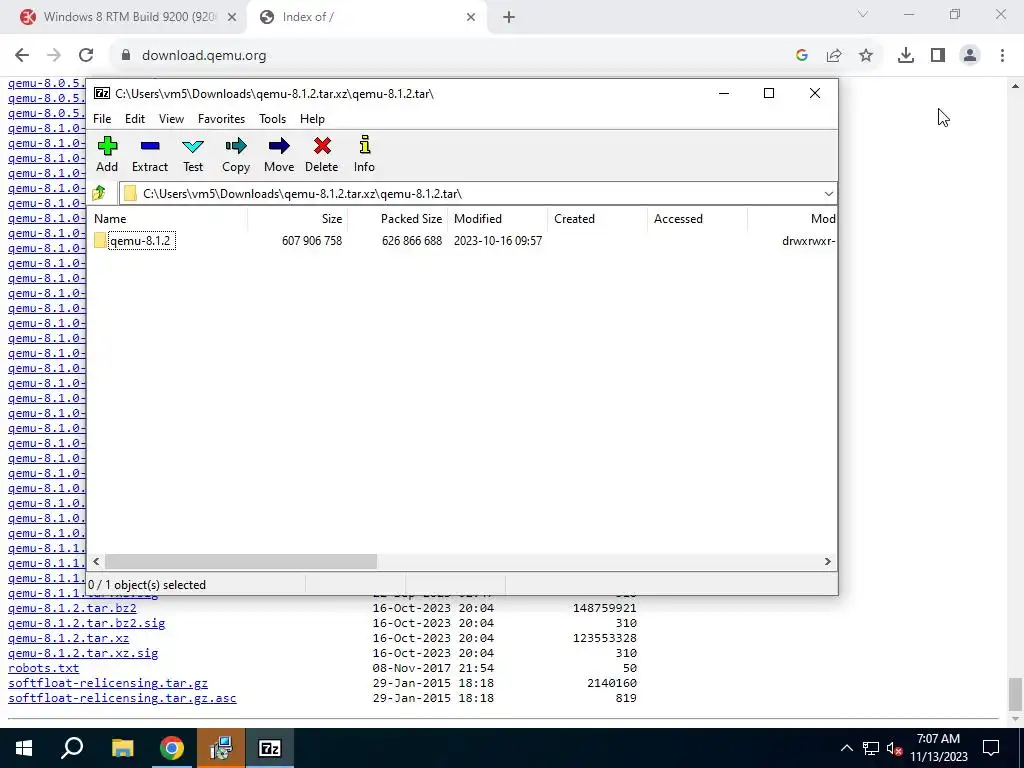Reload the download.qemu.org page

click(86, 56)
